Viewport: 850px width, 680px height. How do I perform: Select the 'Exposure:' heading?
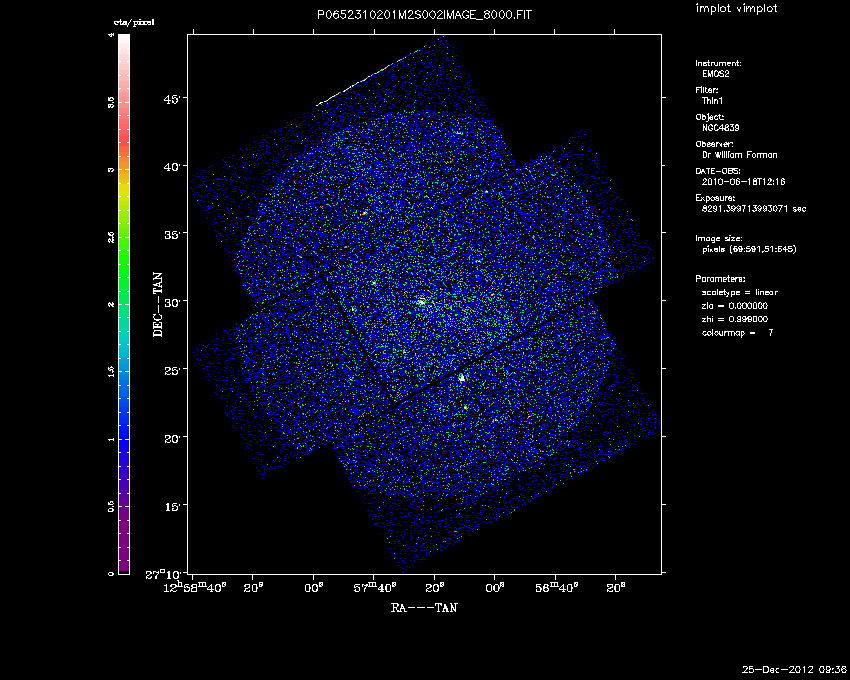tap(715, 198)
